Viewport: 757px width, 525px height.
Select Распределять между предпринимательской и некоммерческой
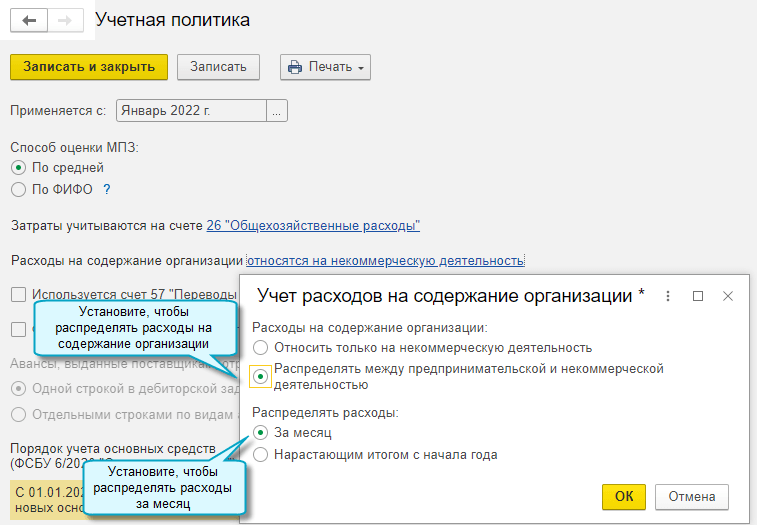click(x=261, y=376)
